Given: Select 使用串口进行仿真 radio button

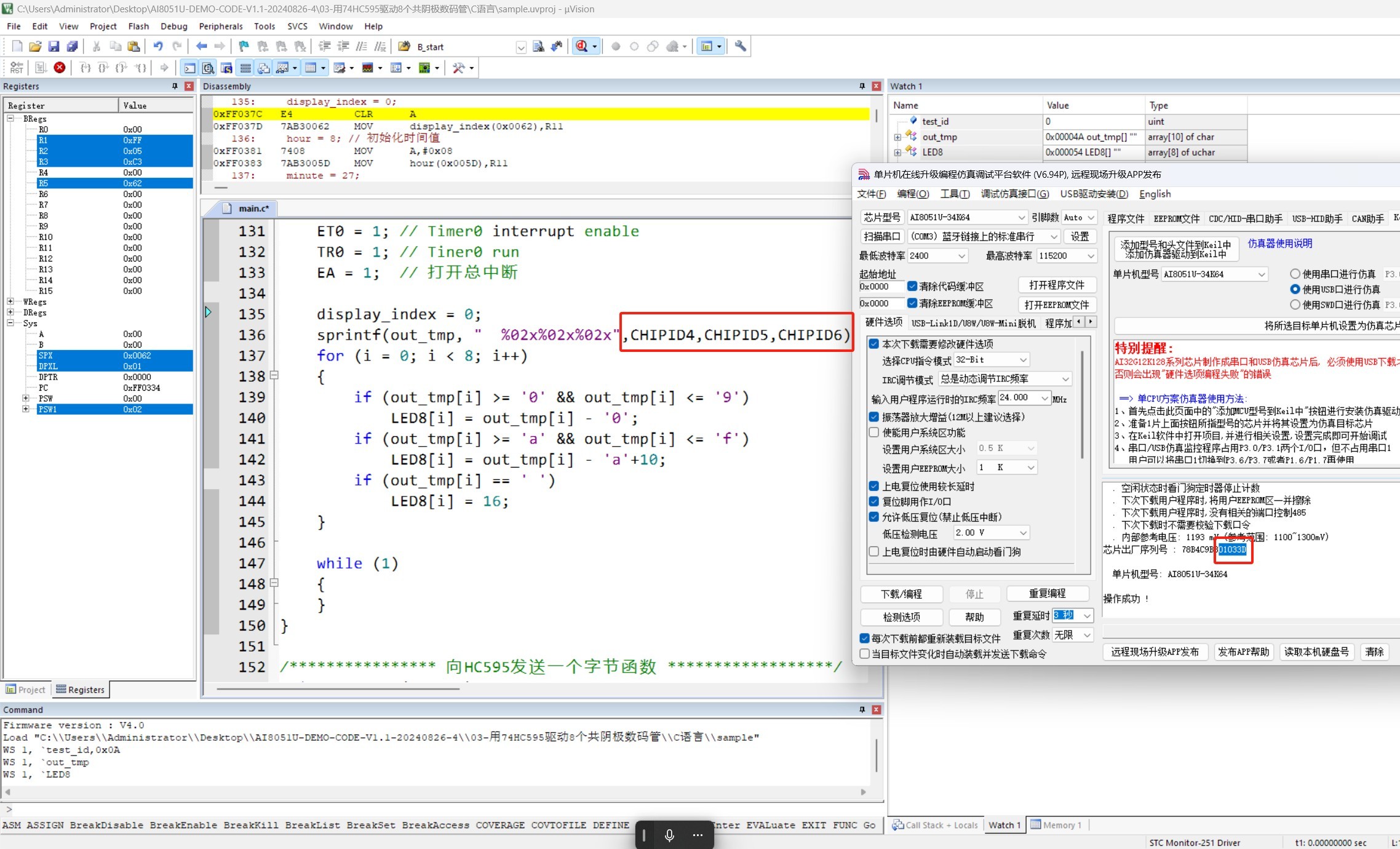Looking at the screenshot, I should tap(1295, 274).
